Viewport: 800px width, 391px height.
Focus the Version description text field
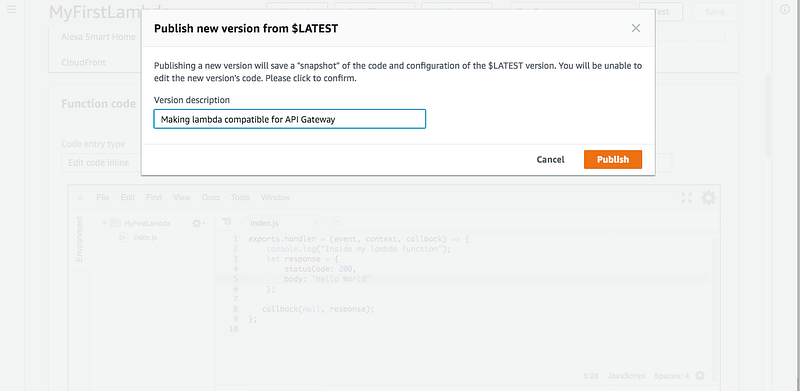(x=289, y=119)
